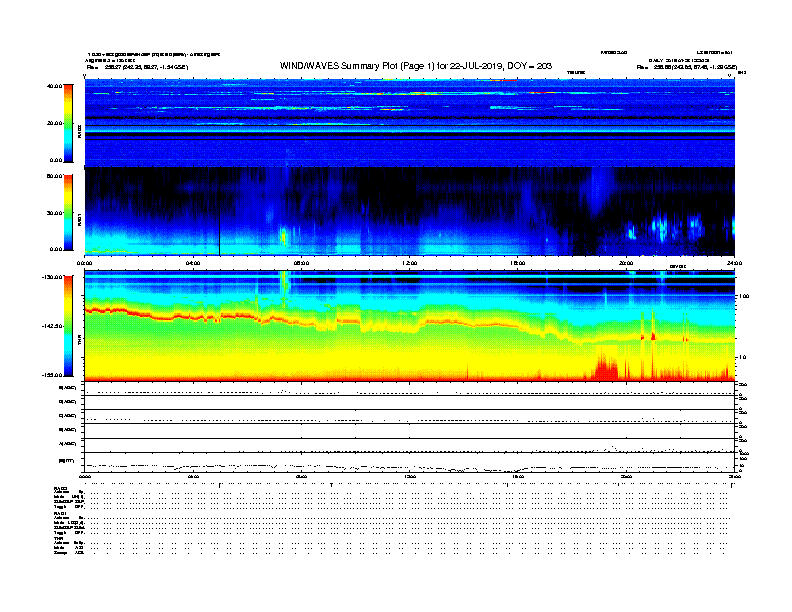Click 00:00 tick label under RAD1 panel
This screenshot has width=792, height=612.
84,263
